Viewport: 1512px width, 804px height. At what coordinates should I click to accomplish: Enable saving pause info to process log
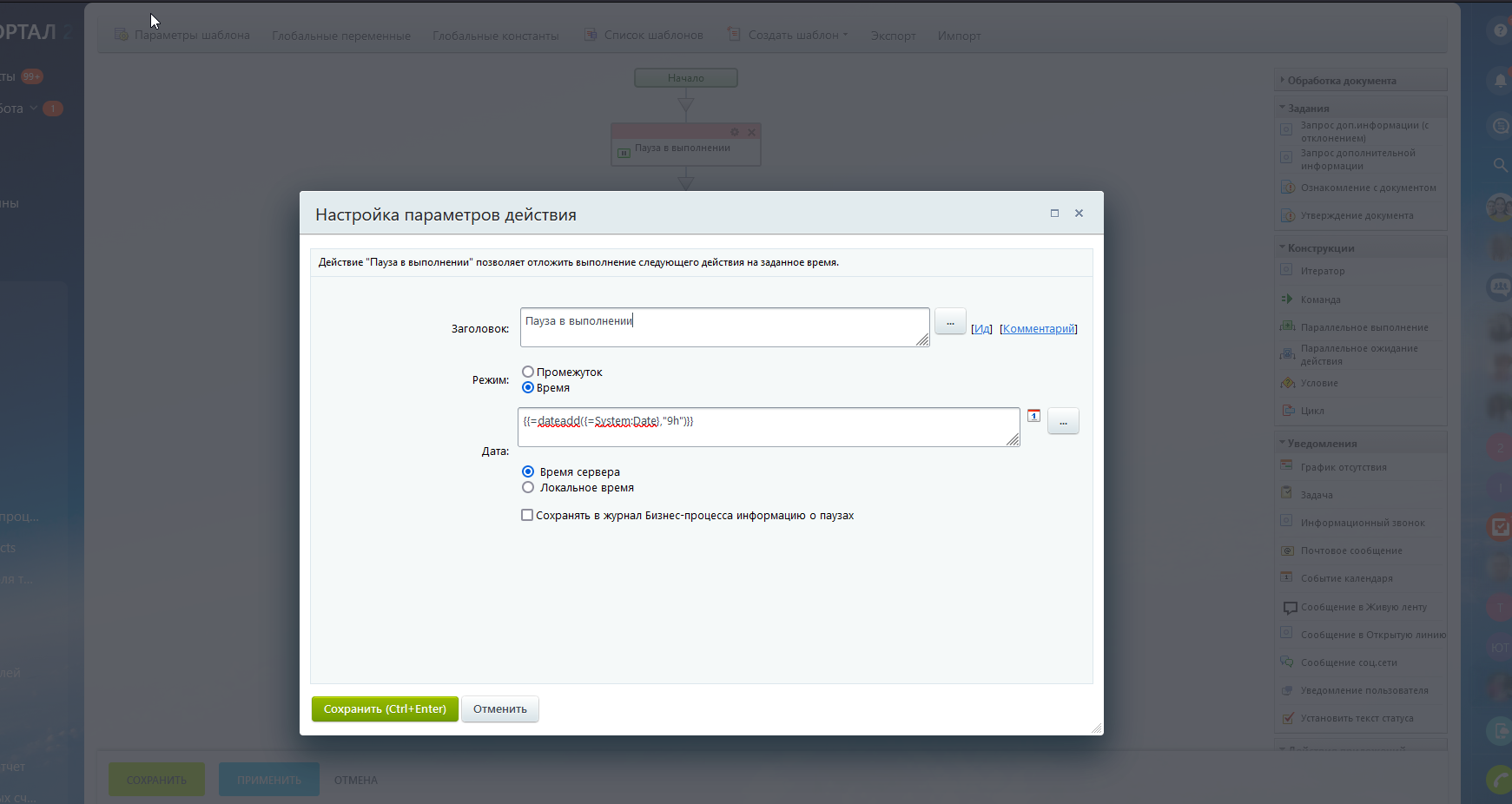[x=527, y=516]
